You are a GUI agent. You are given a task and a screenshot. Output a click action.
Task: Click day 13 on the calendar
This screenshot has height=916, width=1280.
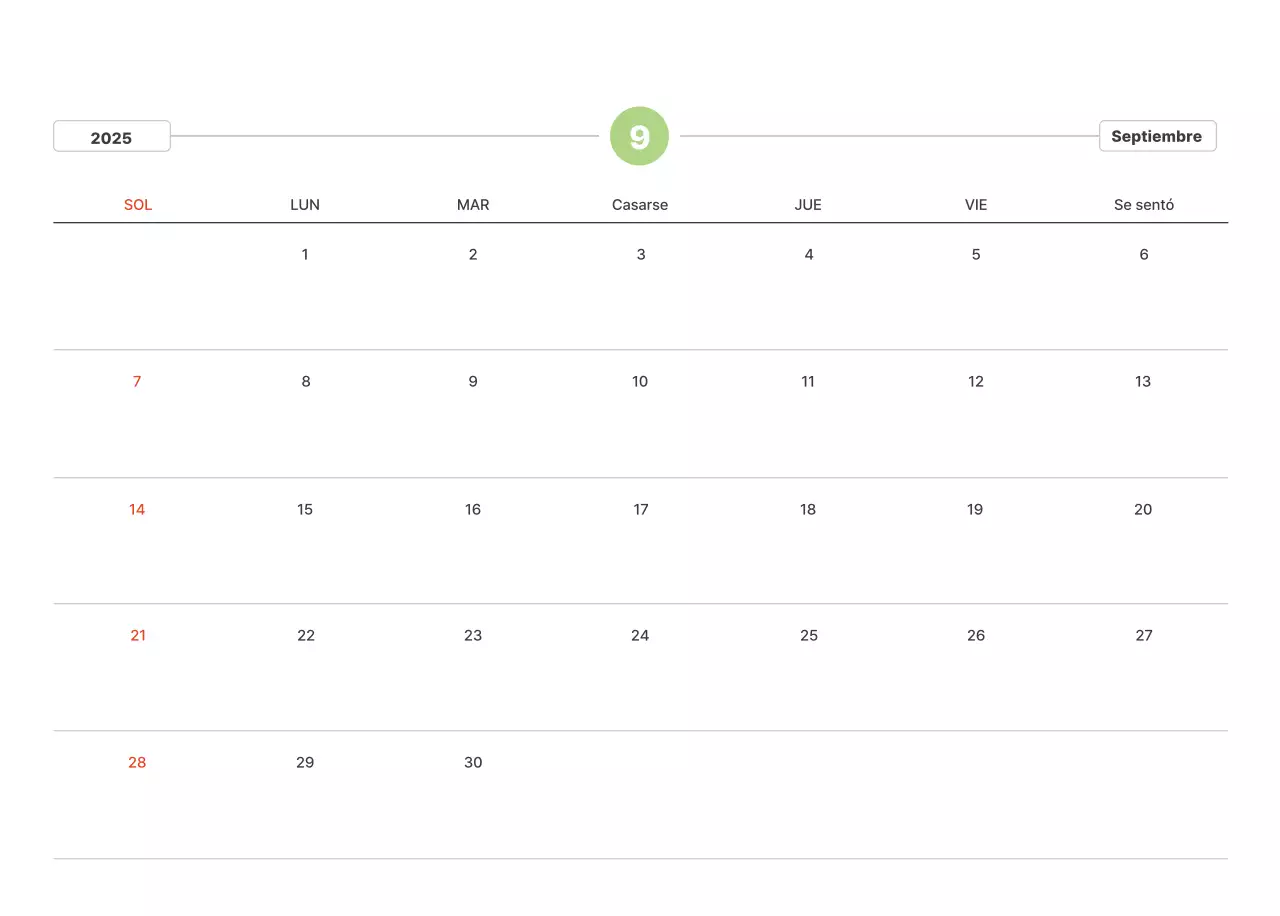click(x=1143, y=381)
